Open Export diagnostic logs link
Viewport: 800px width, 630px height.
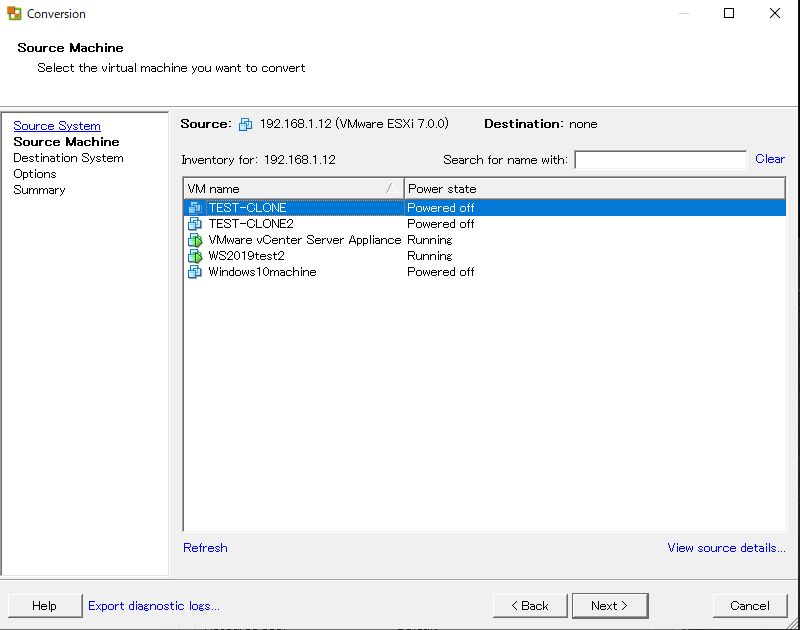(154, 606)
